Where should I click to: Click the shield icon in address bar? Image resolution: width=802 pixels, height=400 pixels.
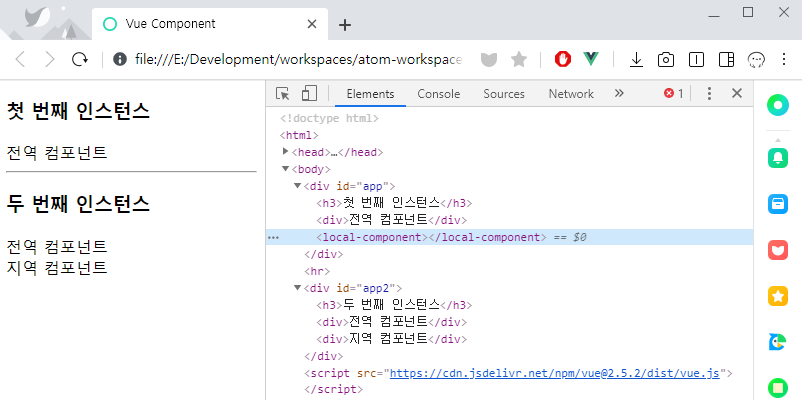[x=489, y=60]
